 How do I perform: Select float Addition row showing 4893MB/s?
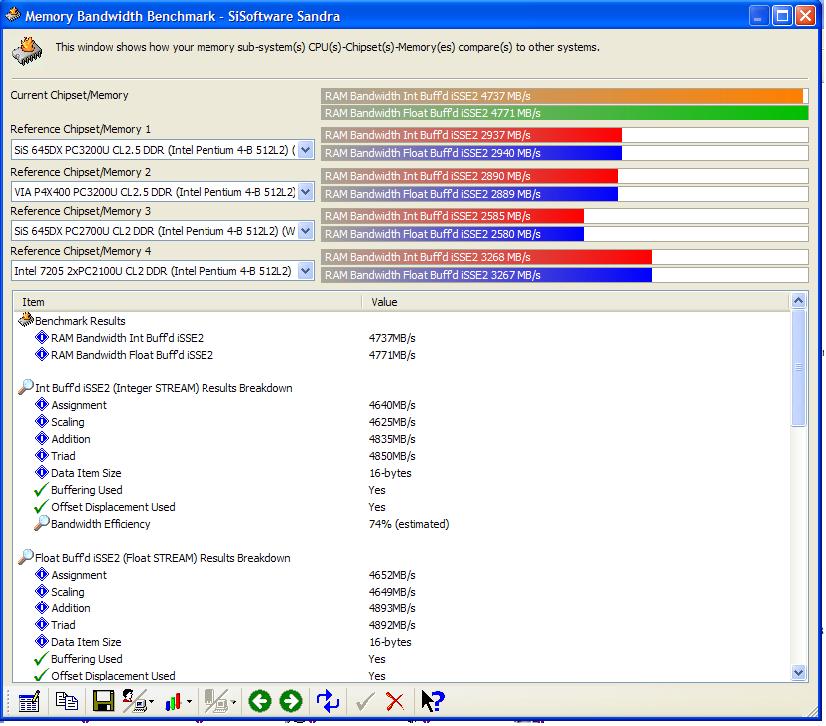(x=401, y=608)
